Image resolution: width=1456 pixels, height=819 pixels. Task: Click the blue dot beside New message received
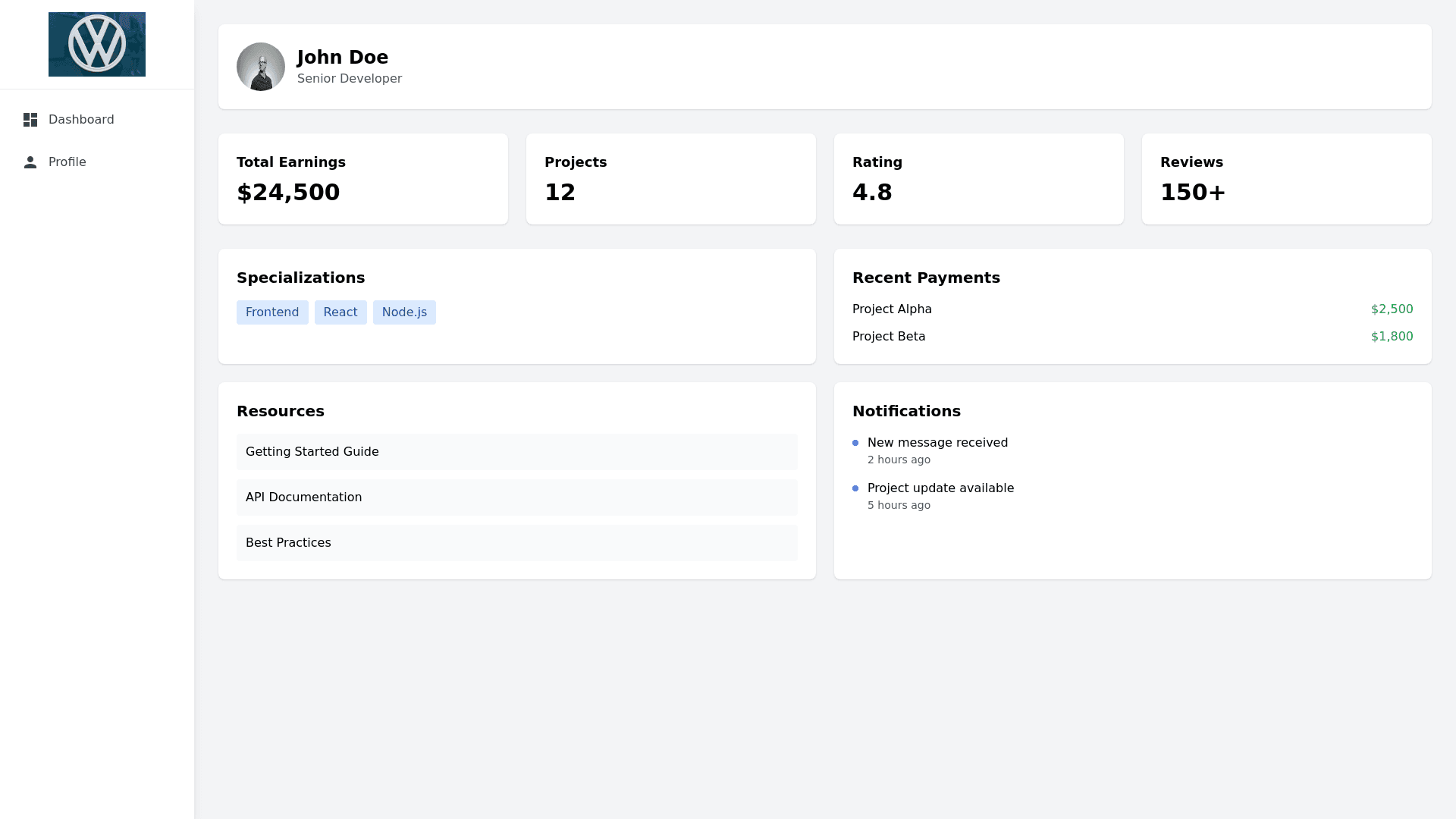pyautogui.click(x=855, y=443)
